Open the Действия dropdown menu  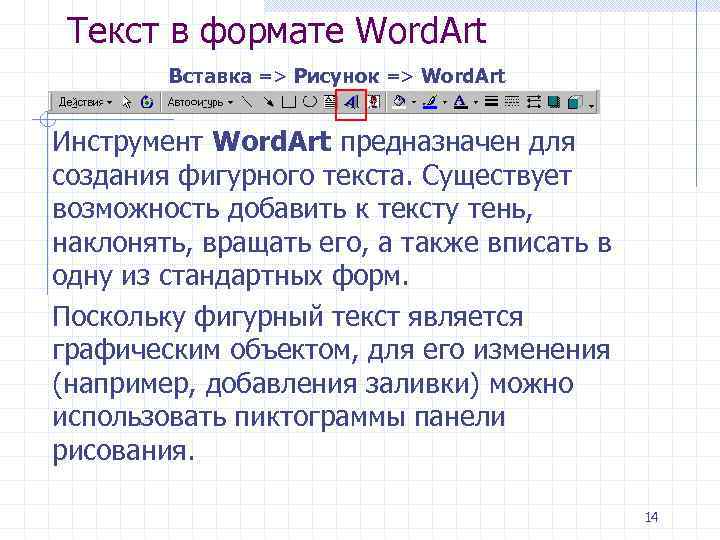85,102
